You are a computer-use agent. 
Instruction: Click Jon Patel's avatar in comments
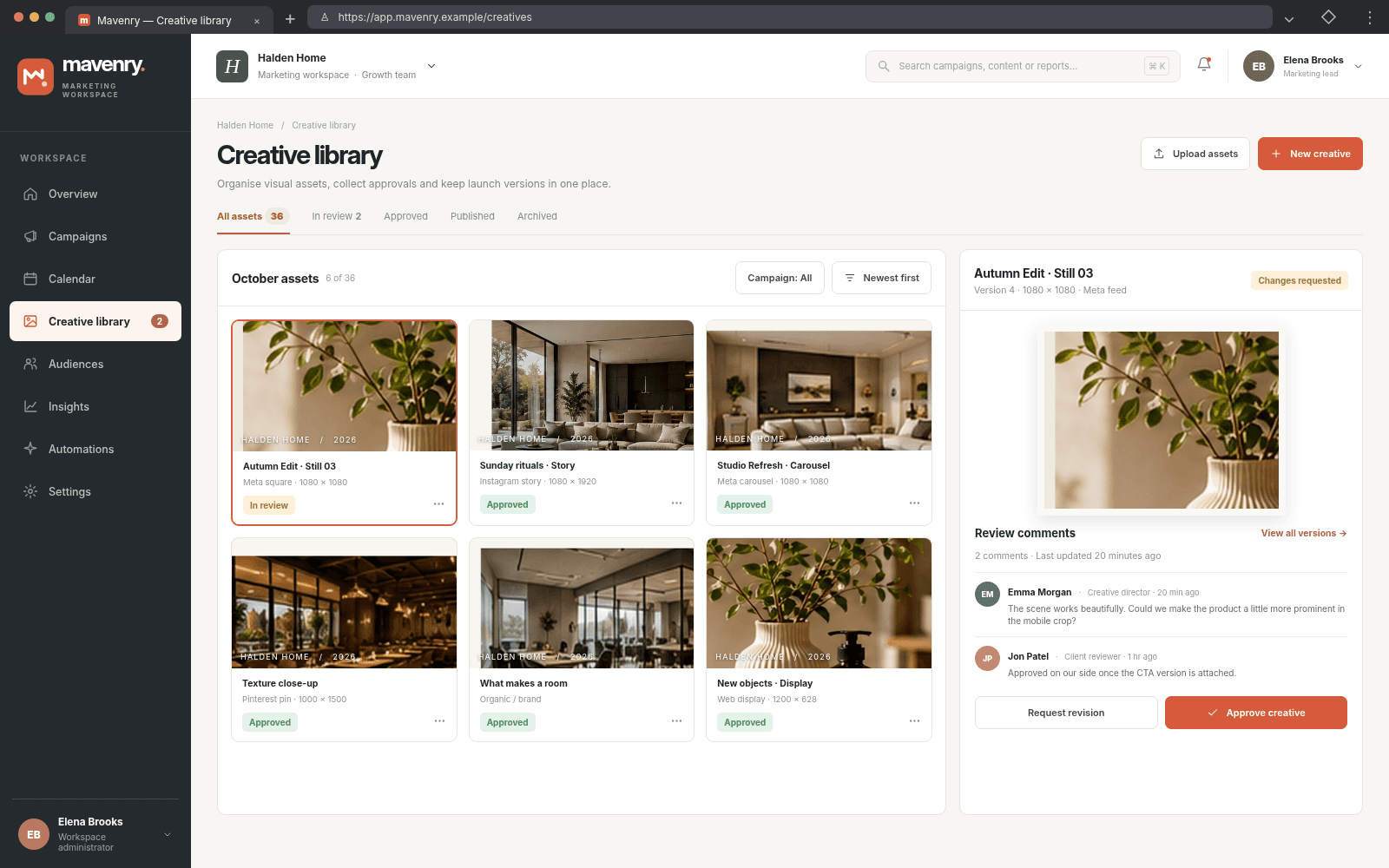point(987,659)
